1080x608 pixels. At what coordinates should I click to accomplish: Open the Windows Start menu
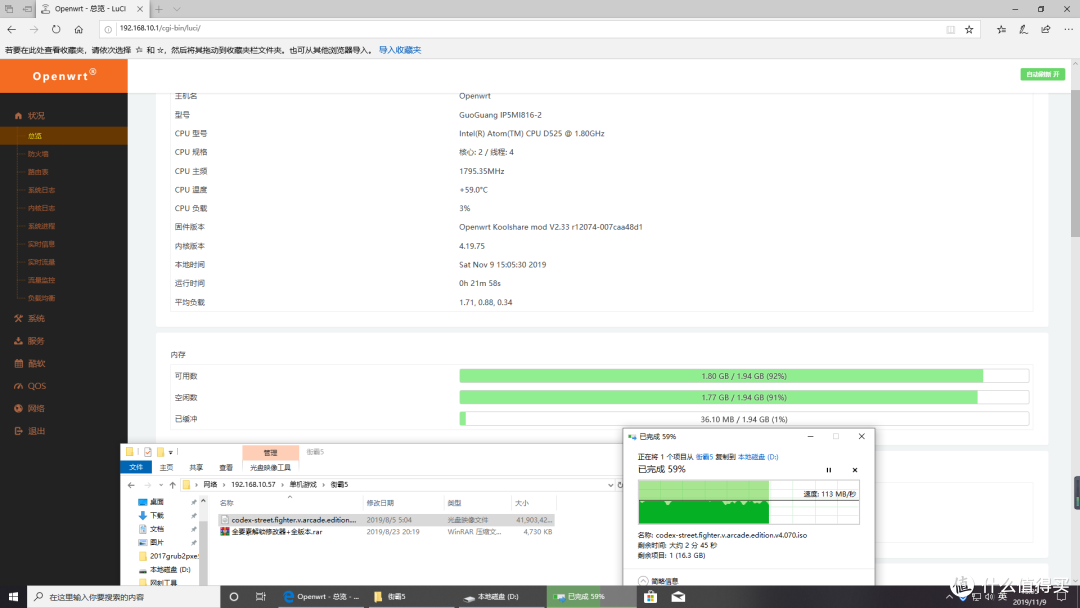point(13,596)
